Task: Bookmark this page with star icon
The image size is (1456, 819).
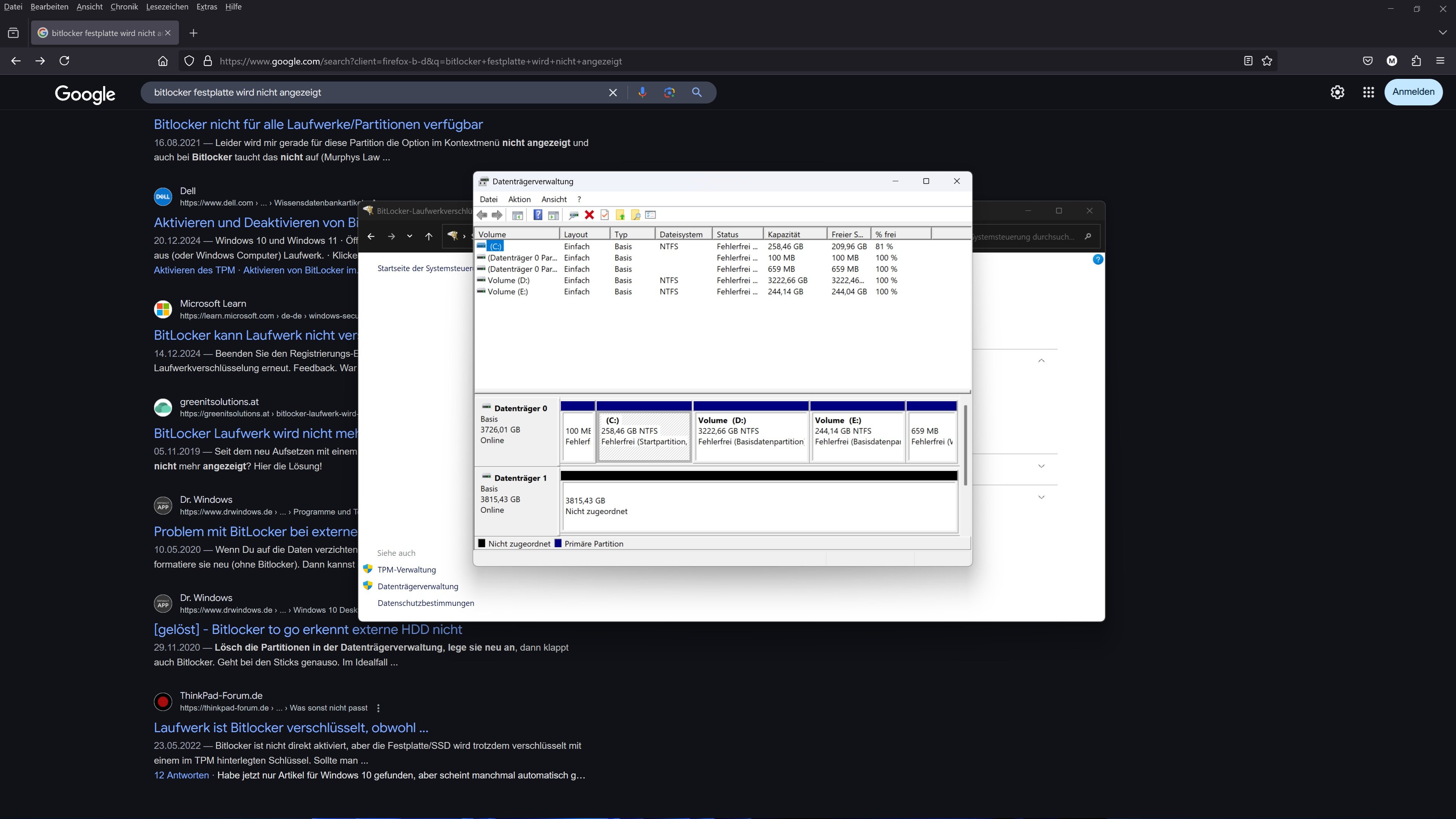Action: coord(1267,61)
